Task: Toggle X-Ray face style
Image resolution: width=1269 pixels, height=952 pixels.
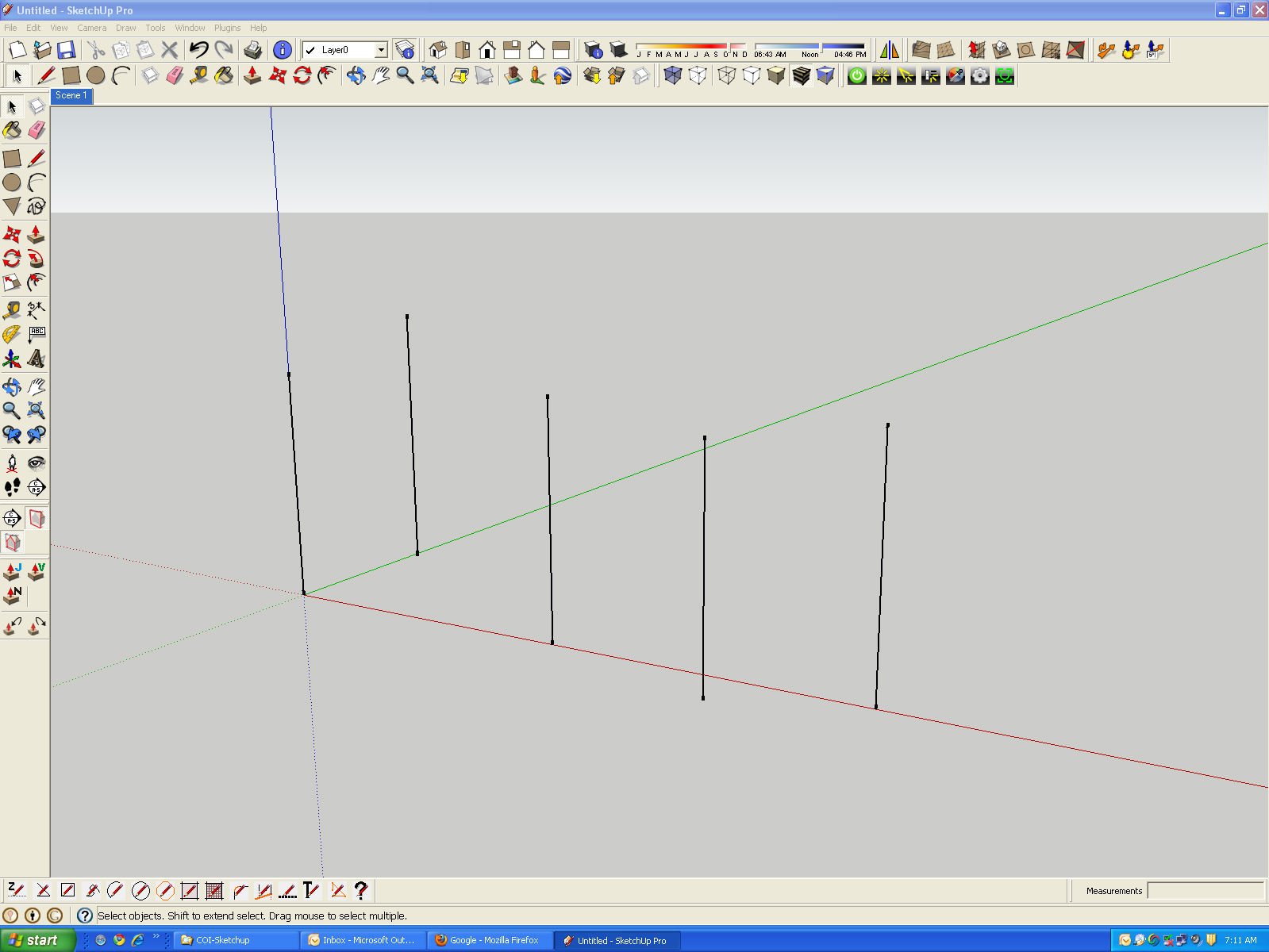Action: point(673,75)
